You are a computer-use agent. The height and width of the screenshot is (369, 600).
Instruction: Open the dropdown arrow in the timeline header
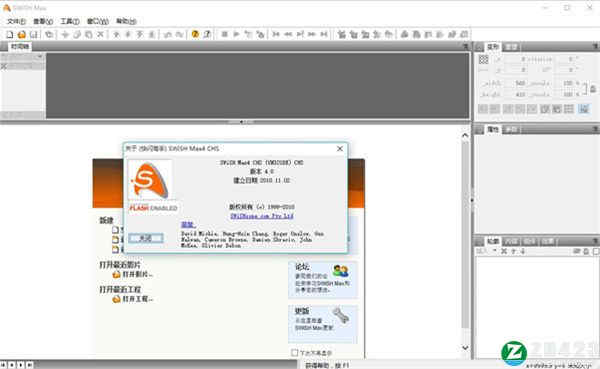(39, 57)
